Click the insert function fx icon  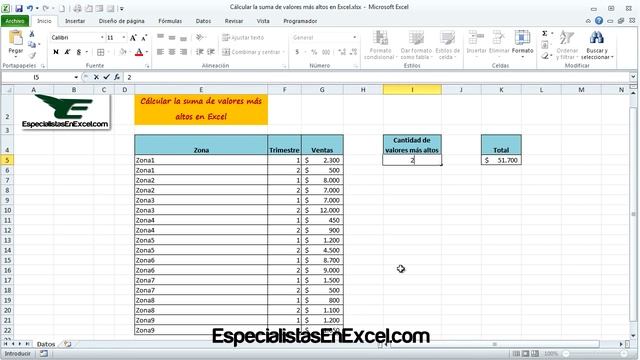(x=117, y=77)
